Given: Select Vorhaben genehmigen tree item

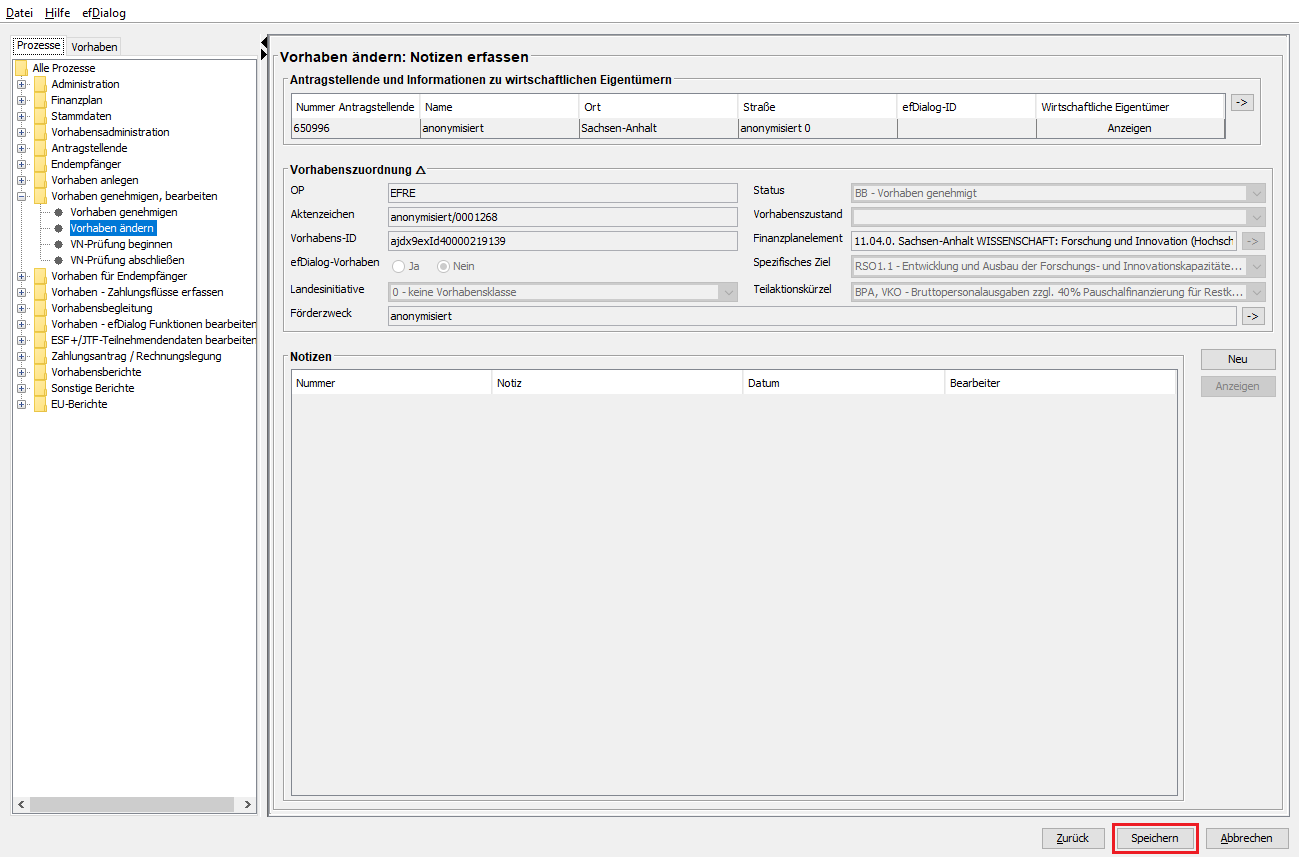Looking at the screenshot, I should pyautogui.click(x=123, y=212).
